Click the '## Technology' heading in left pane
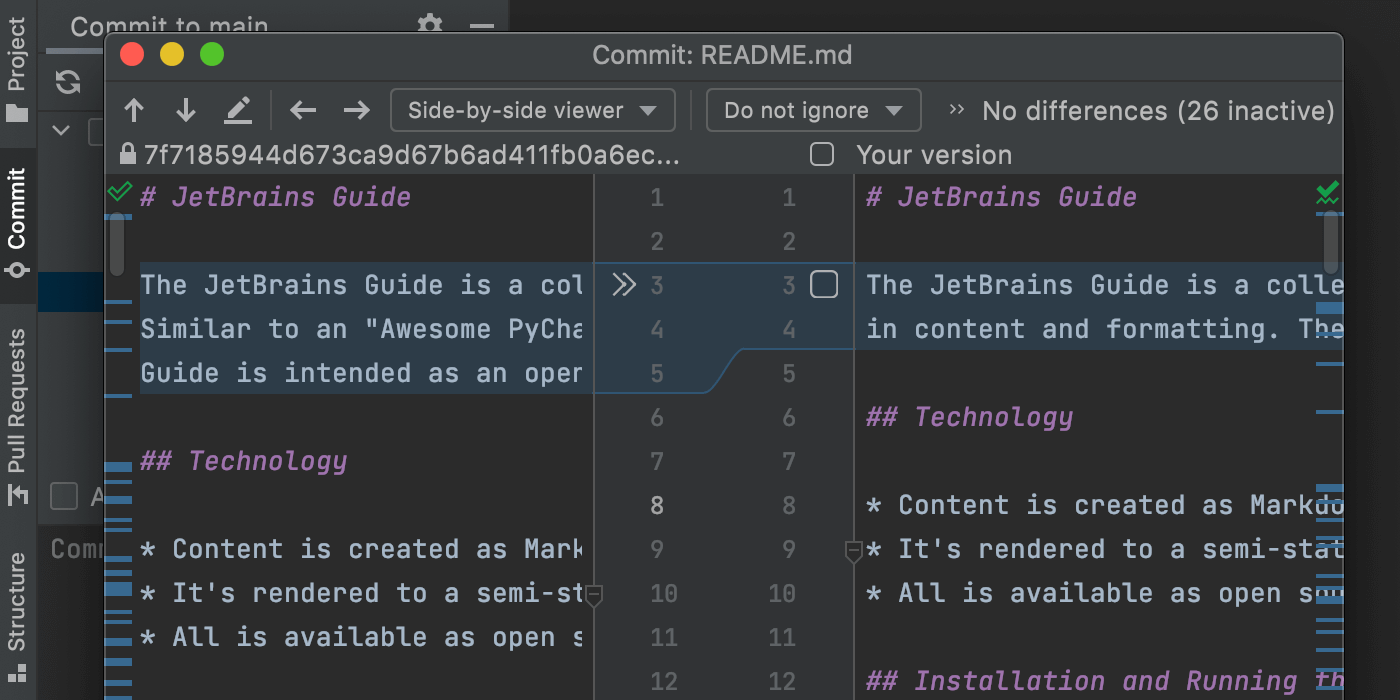Screen dimensions: 1400x700 244,461
